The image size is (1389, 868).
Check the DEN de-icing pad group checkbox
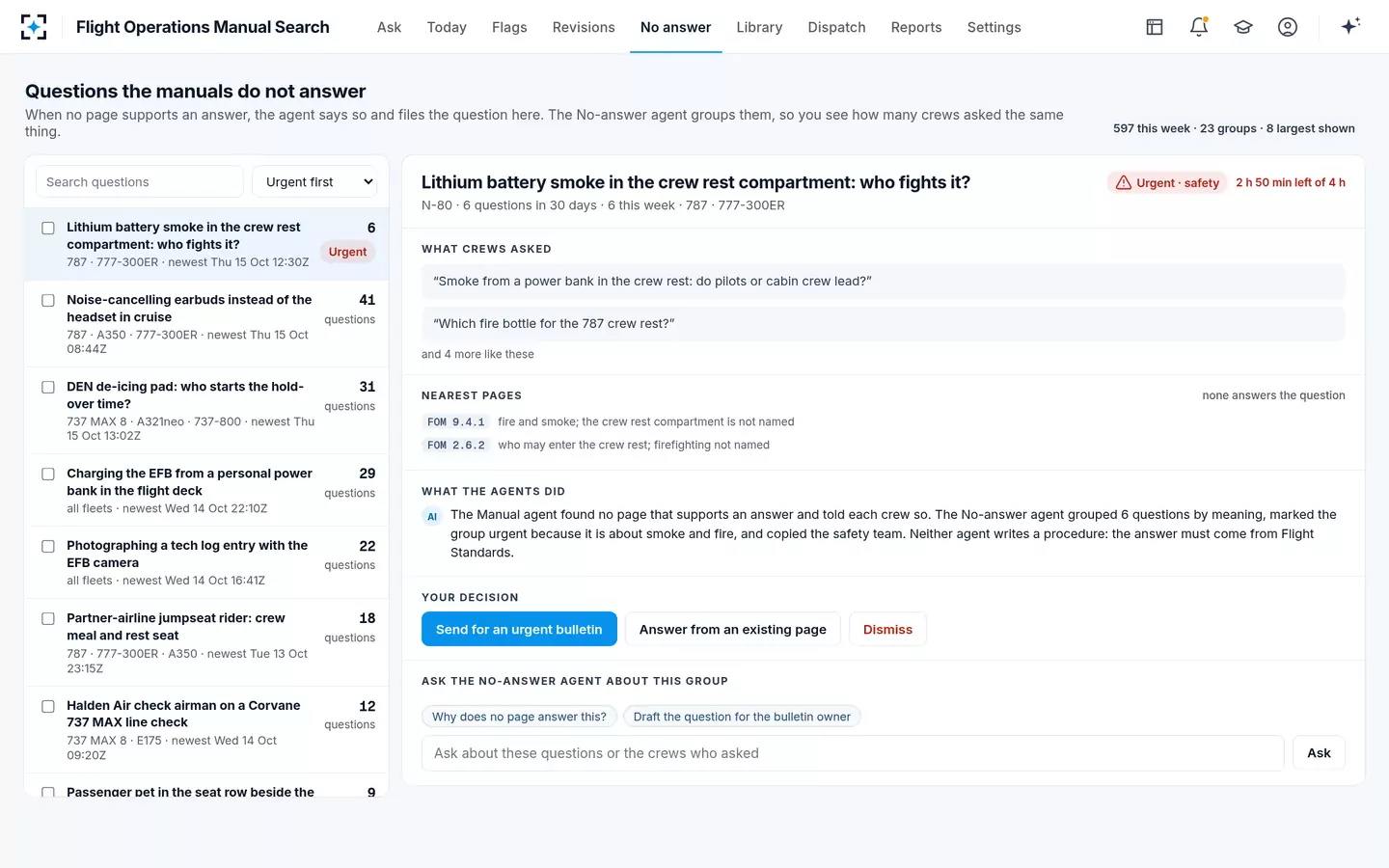(48, 387)
